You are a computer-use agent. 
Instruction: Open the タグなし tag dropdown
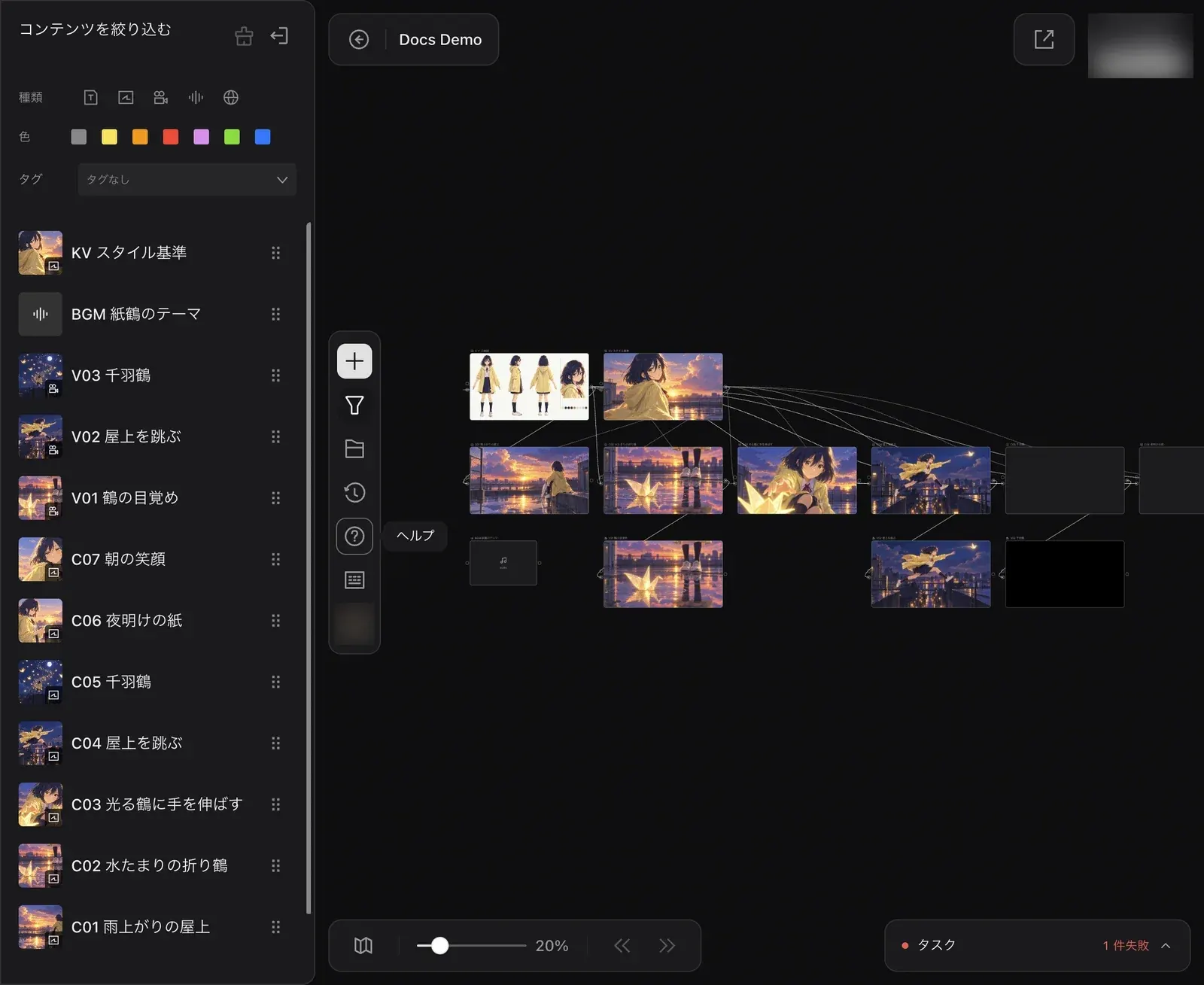(x=187, y=179)
